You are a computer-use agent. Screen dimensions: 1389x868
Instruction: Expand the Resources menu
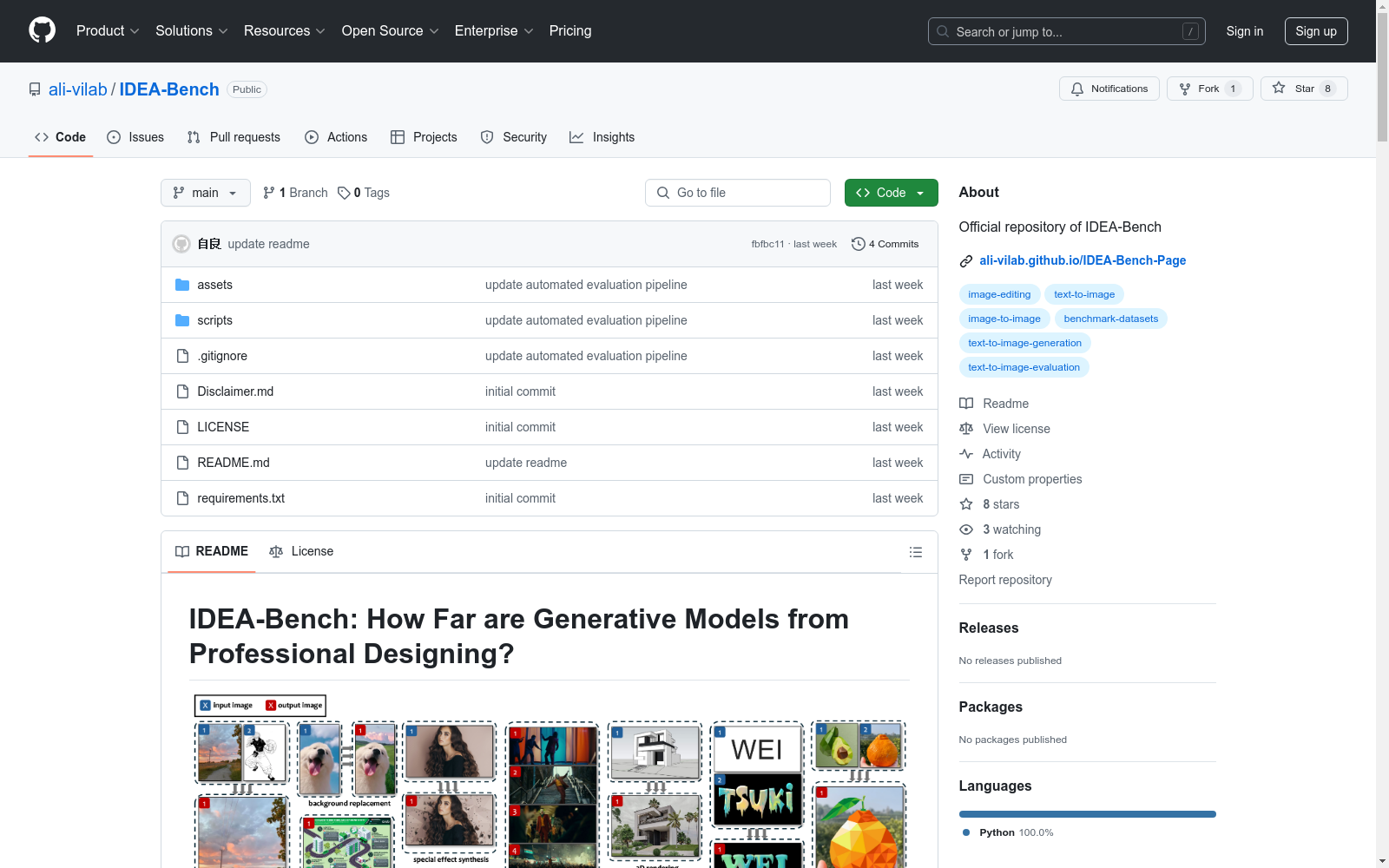coord(285,30)
